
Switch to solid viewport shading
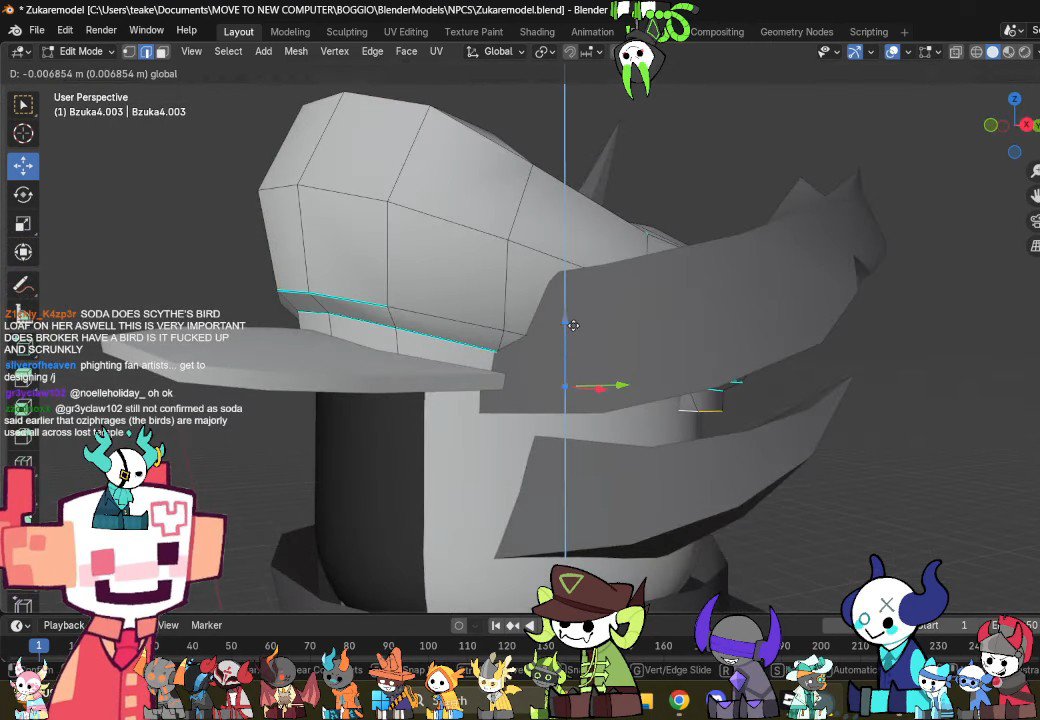tap(992, 52)
